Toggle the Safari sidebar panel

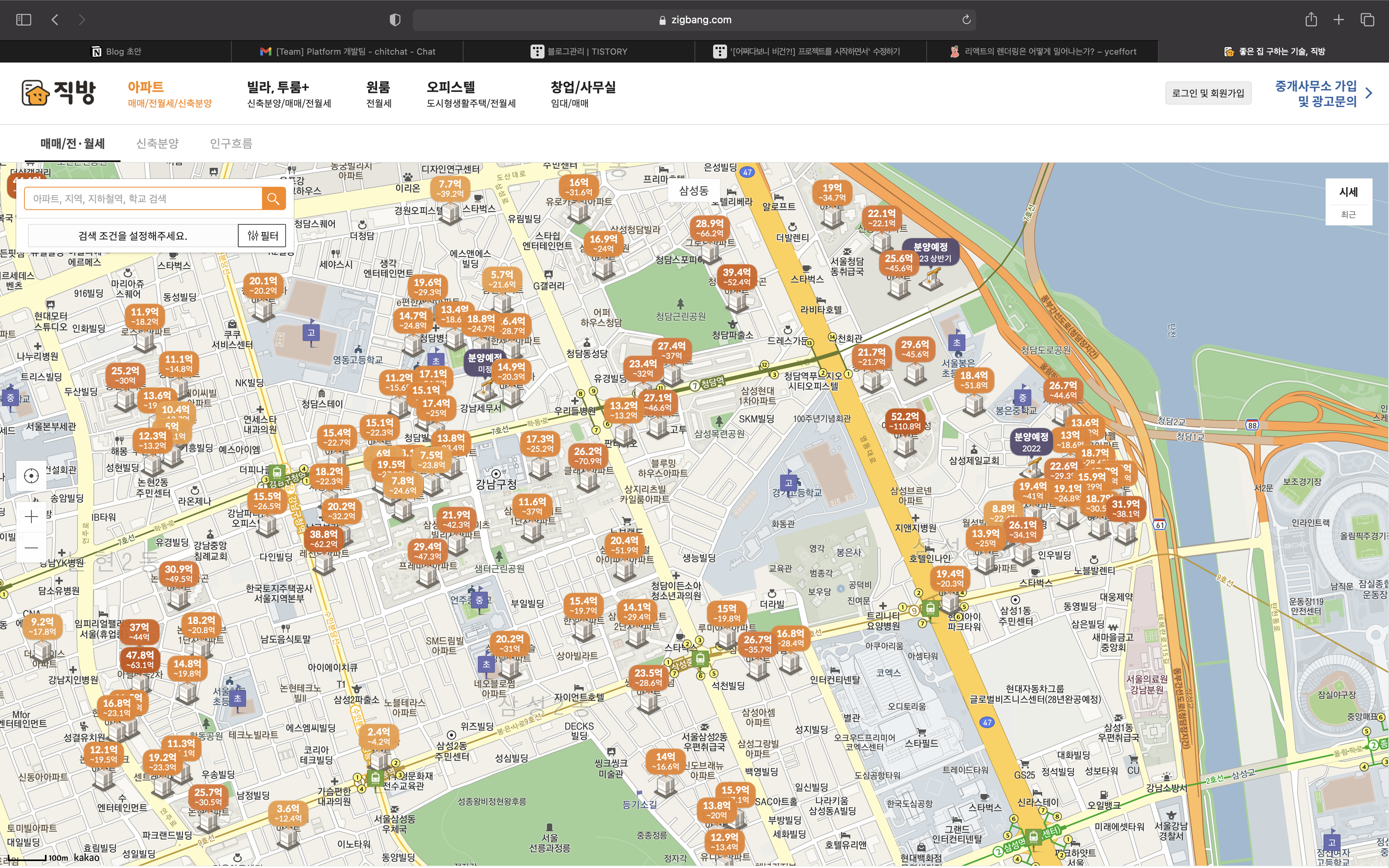(24, 20)
